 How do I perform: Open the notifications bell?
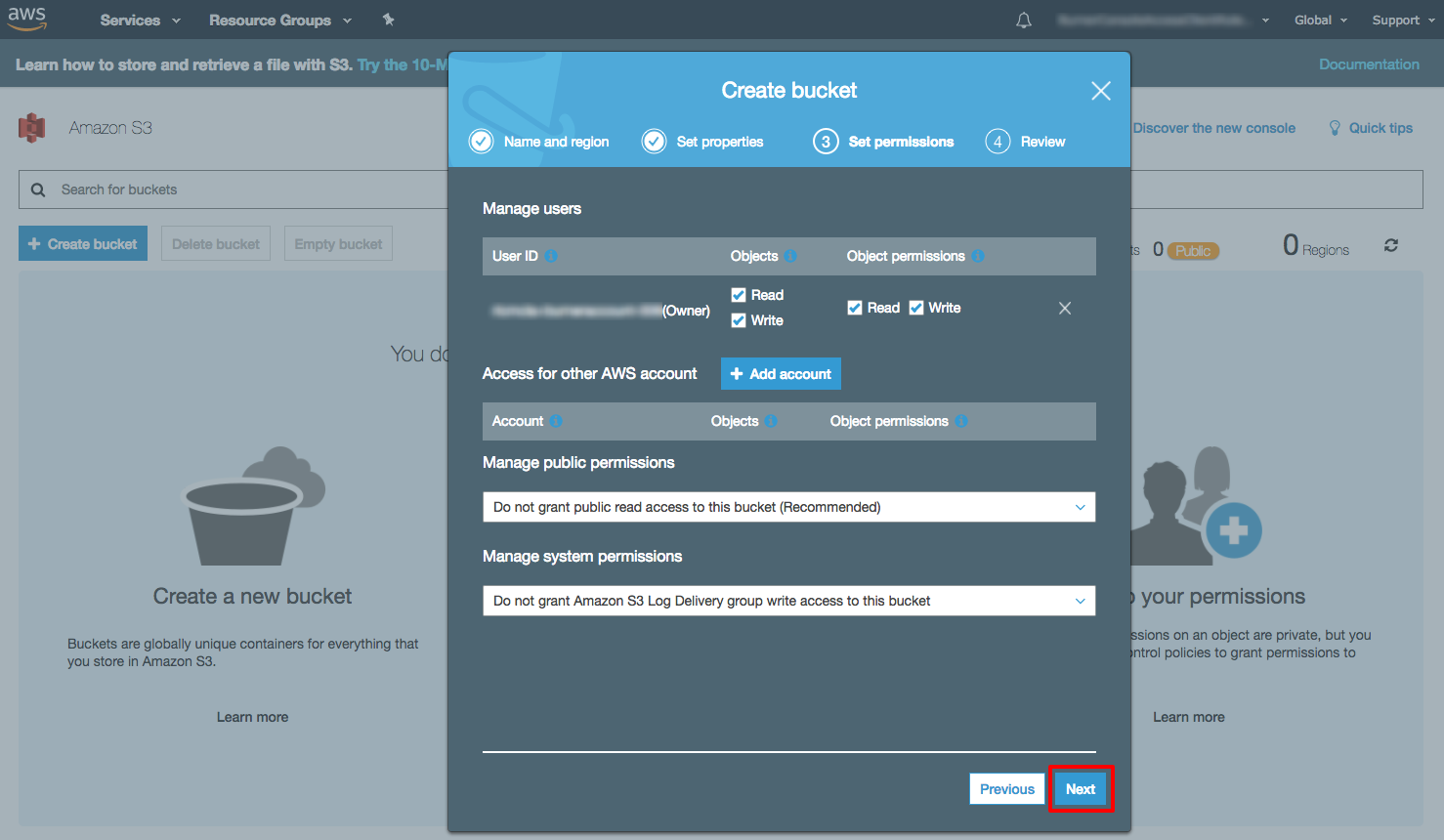[1023, 20]
